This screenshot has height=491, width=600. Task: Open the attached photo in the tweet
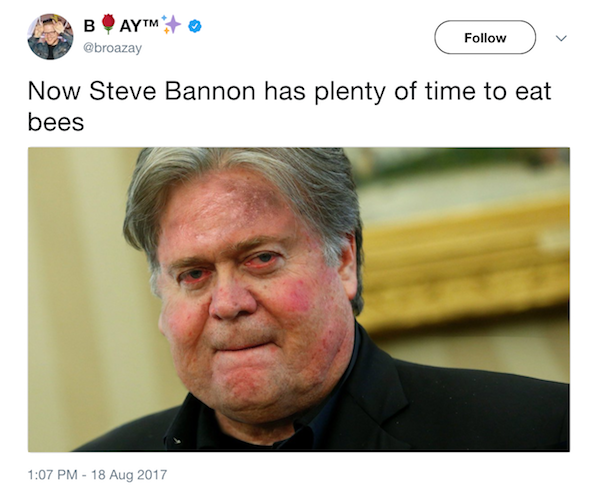(298, 299)
